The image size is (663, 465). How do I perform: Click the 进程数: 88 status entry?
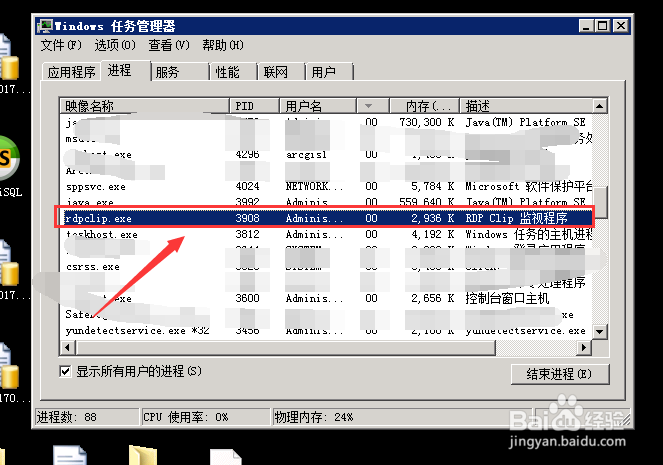click(x=87, y=417)
